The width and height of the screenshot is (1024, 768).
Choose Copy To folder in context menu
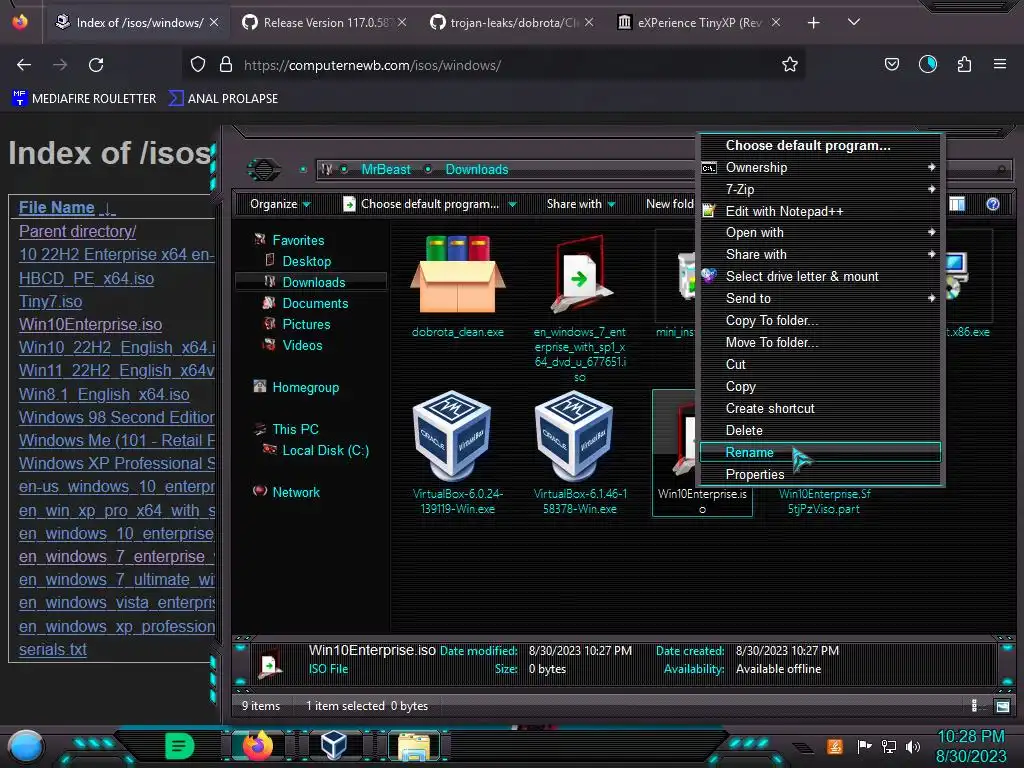pyautogui.click(x=820, y=321)
